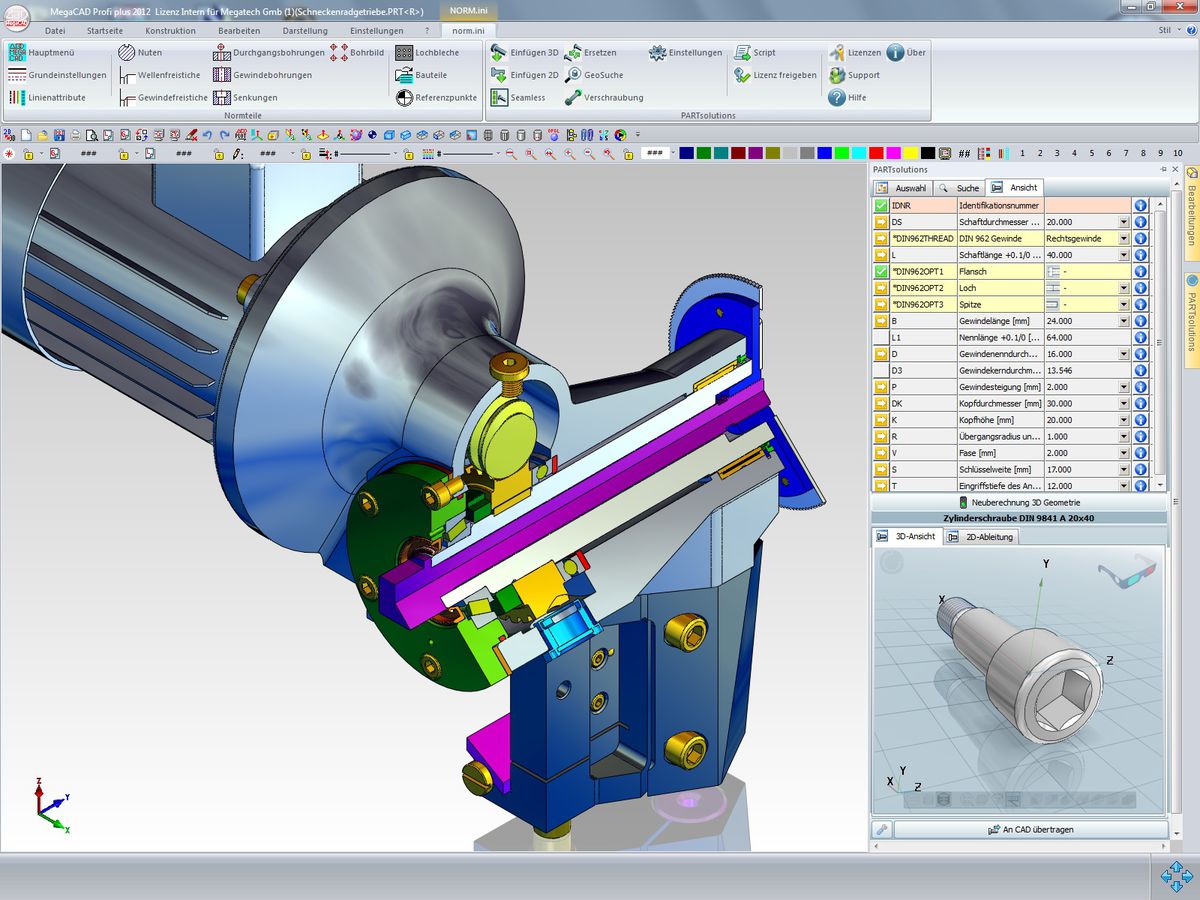Screen dimensions: 1200x900
Task: Click the Einfügen 3D icon
Action: [499, 53]
